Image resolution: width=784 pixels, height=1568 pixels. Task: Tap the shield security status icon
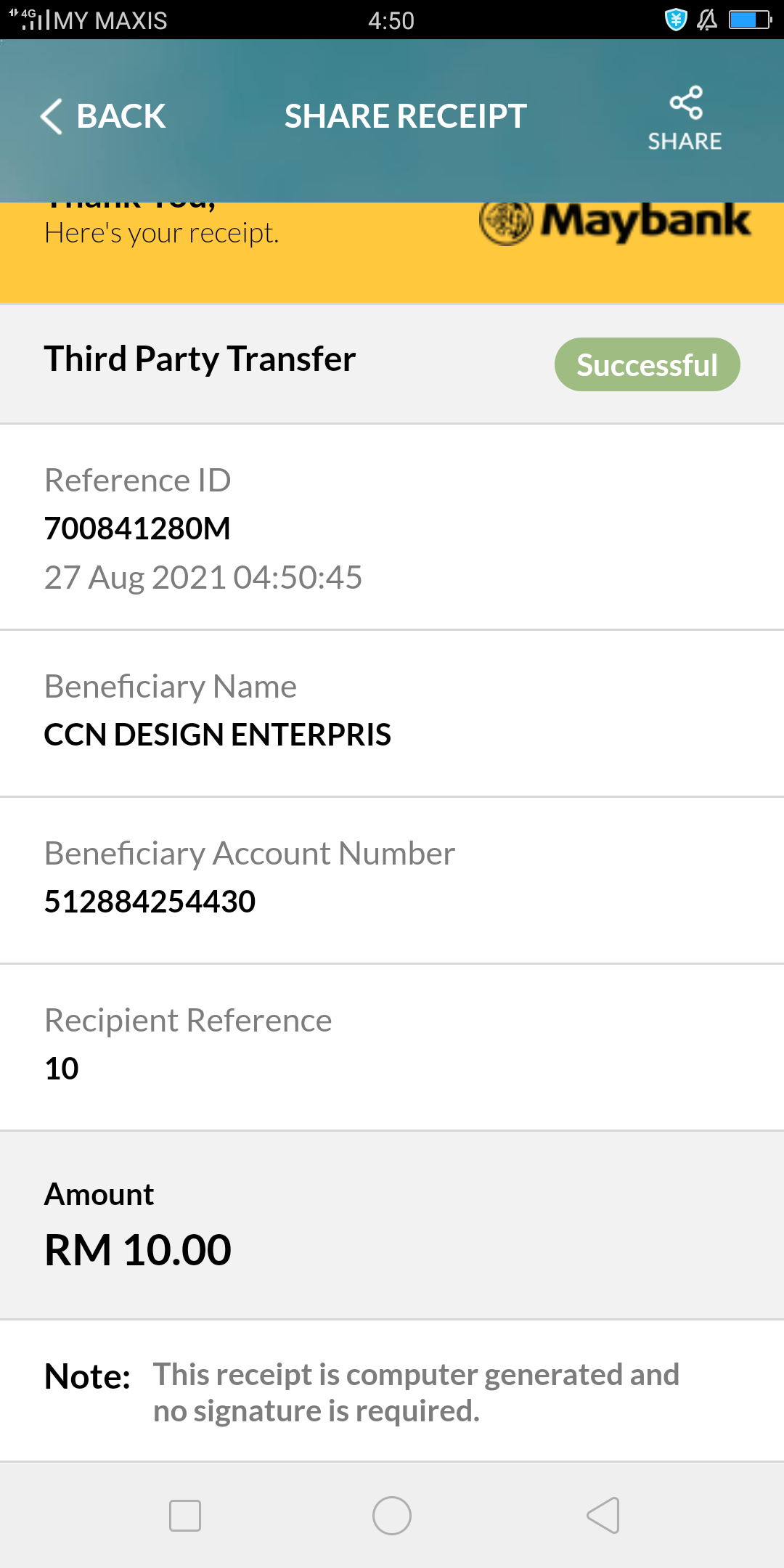coord(676,20)
